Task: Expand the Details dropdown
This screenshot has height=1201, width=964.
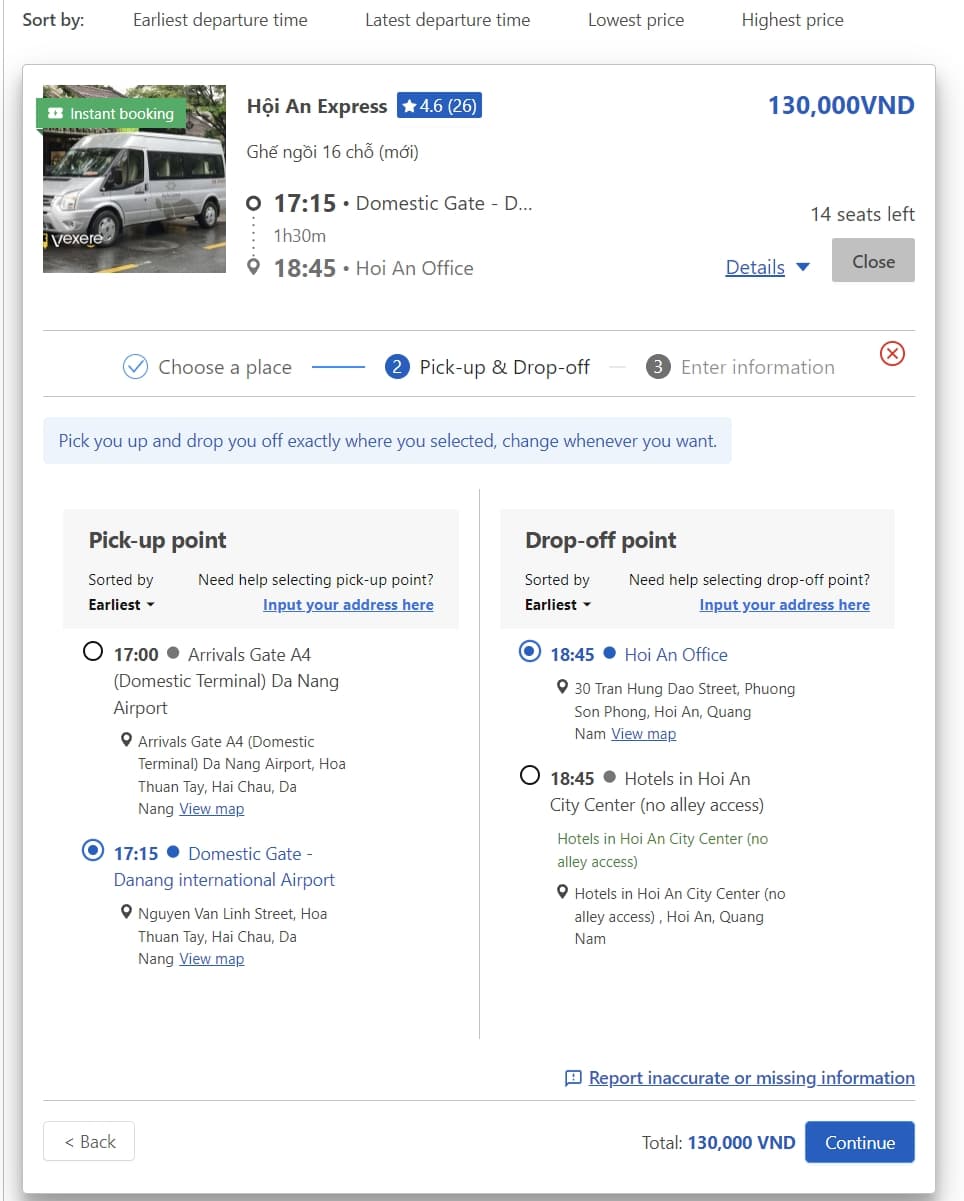Action: coord(767,267)
